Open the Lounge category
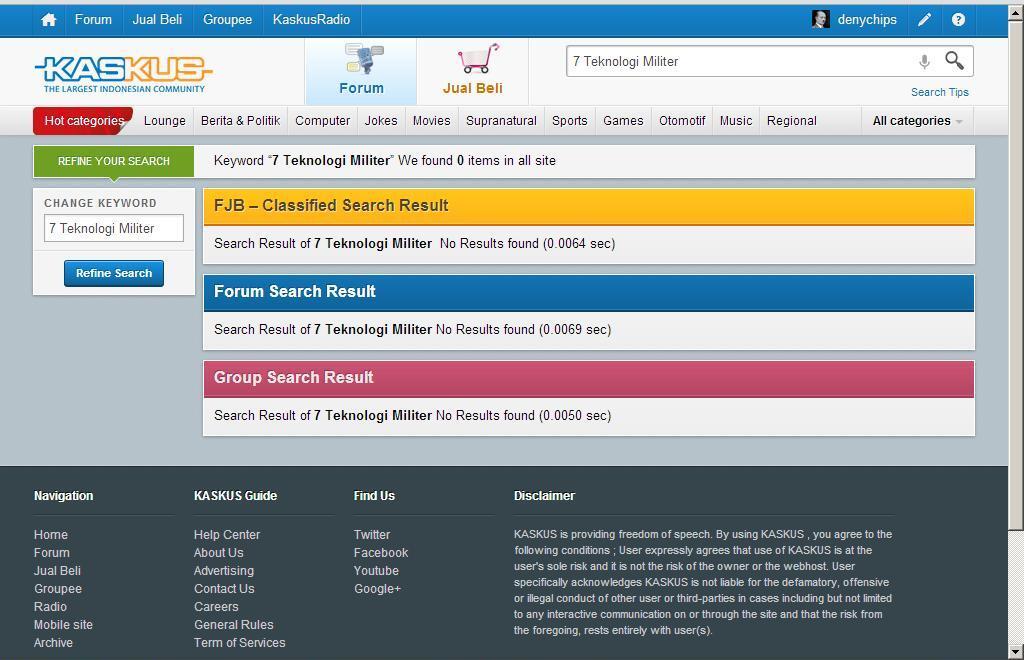The height and width of the screenshot is (660, 1024). (165, 121)
